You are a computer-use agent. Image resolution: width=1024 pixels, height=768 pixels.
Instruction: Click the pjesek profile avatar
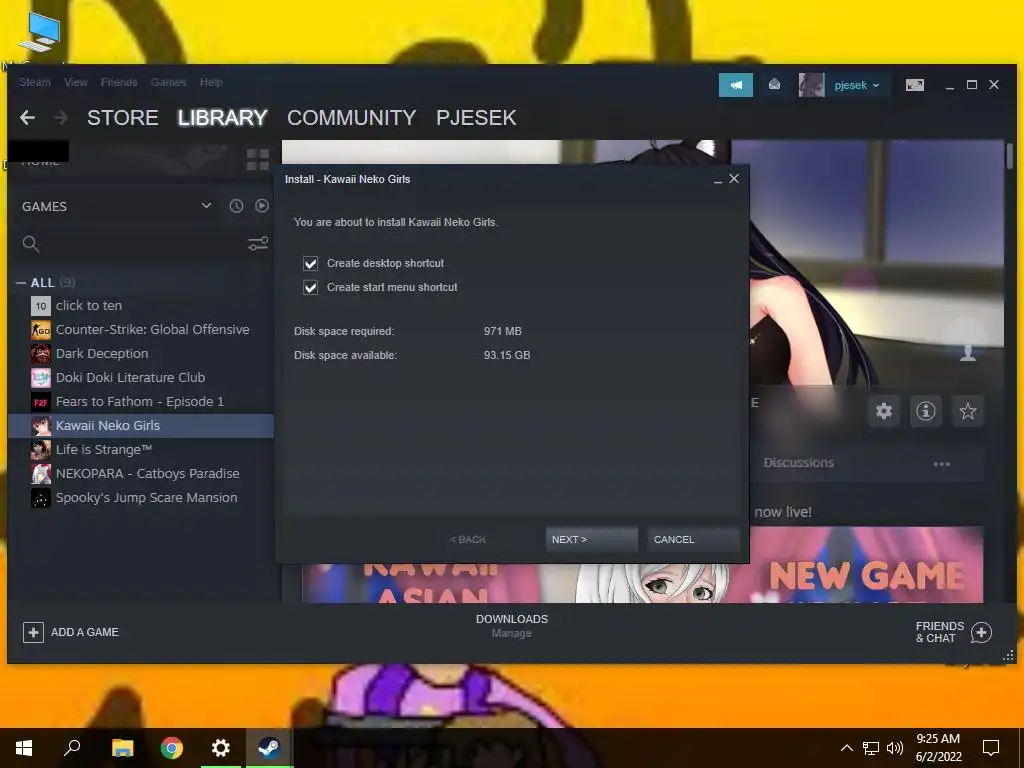point(811,85)
